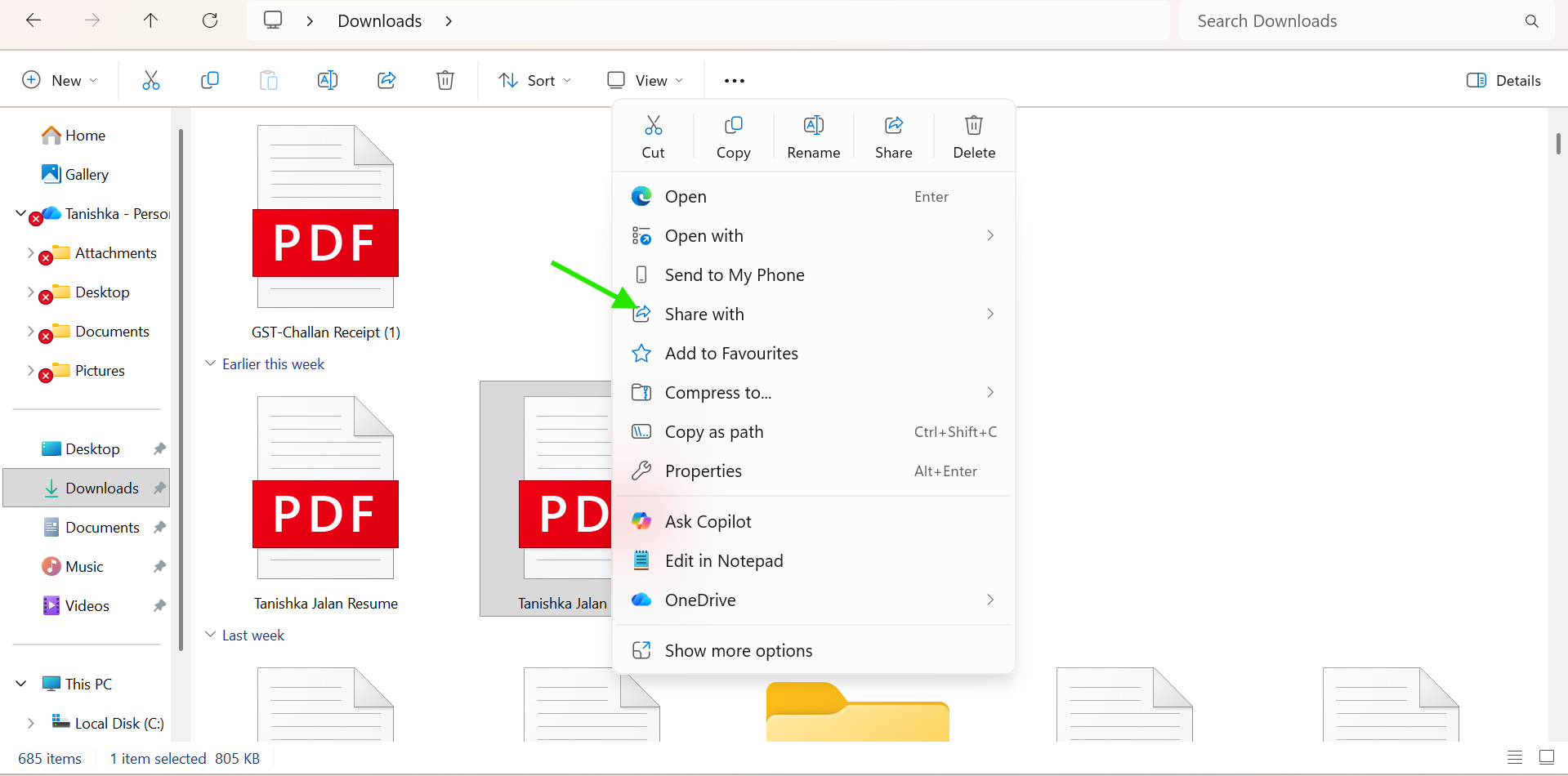Select the pinned Desktop quick access item
Screen dimensions: 1568x776
click(87, 449)
